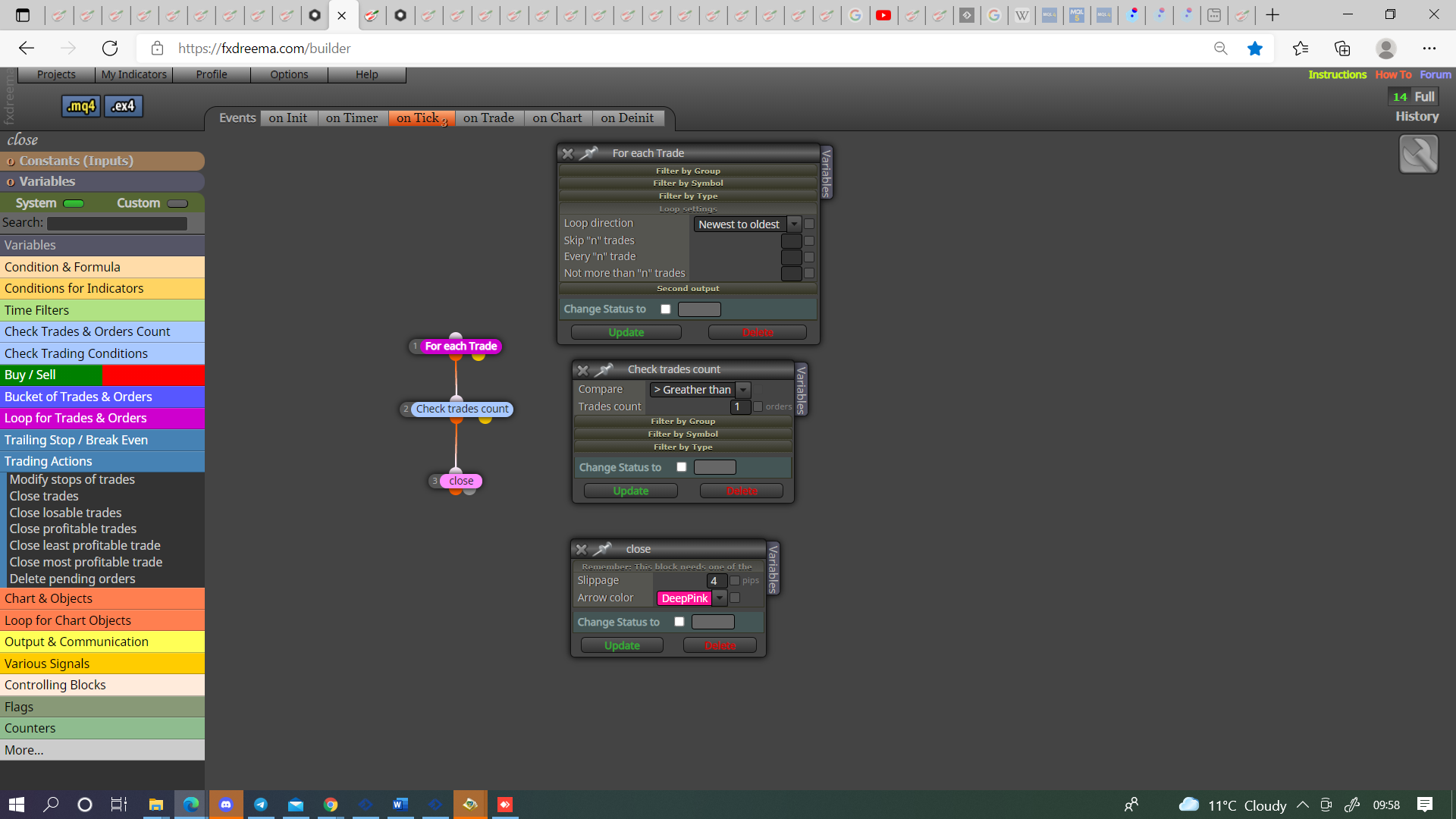The width and height of the screenshot is (1456, 819).
Task: Open browser zoom control icon
Action: tap(1220, 49)
